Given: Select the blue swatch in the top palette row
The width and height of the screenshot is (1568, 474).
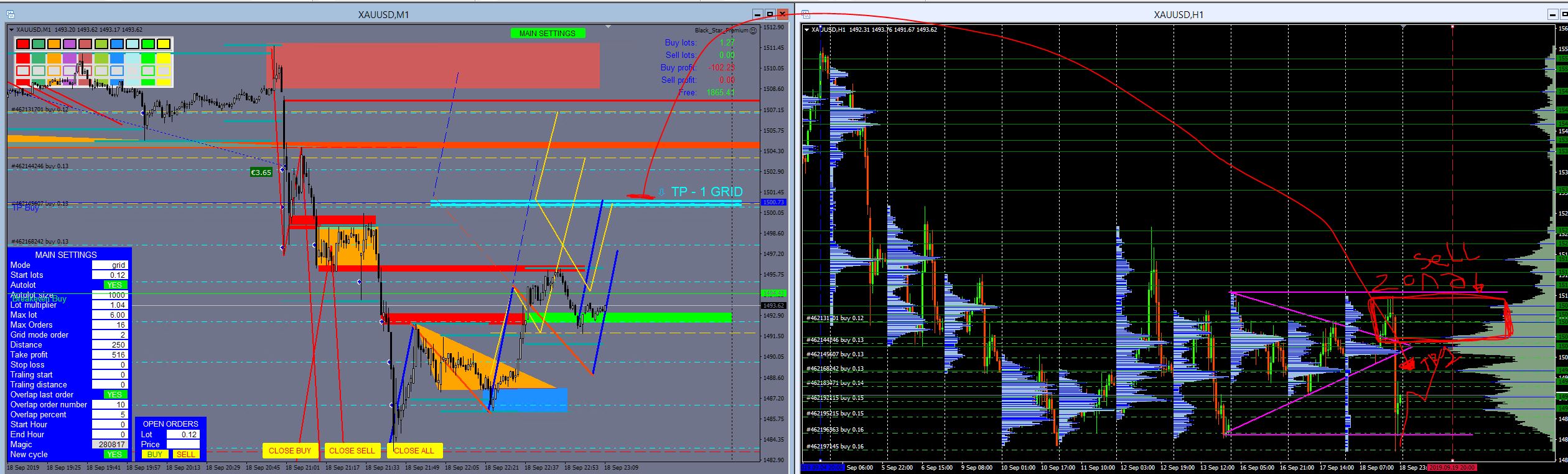Looking at the screenshot, I should tap(117, 44).
